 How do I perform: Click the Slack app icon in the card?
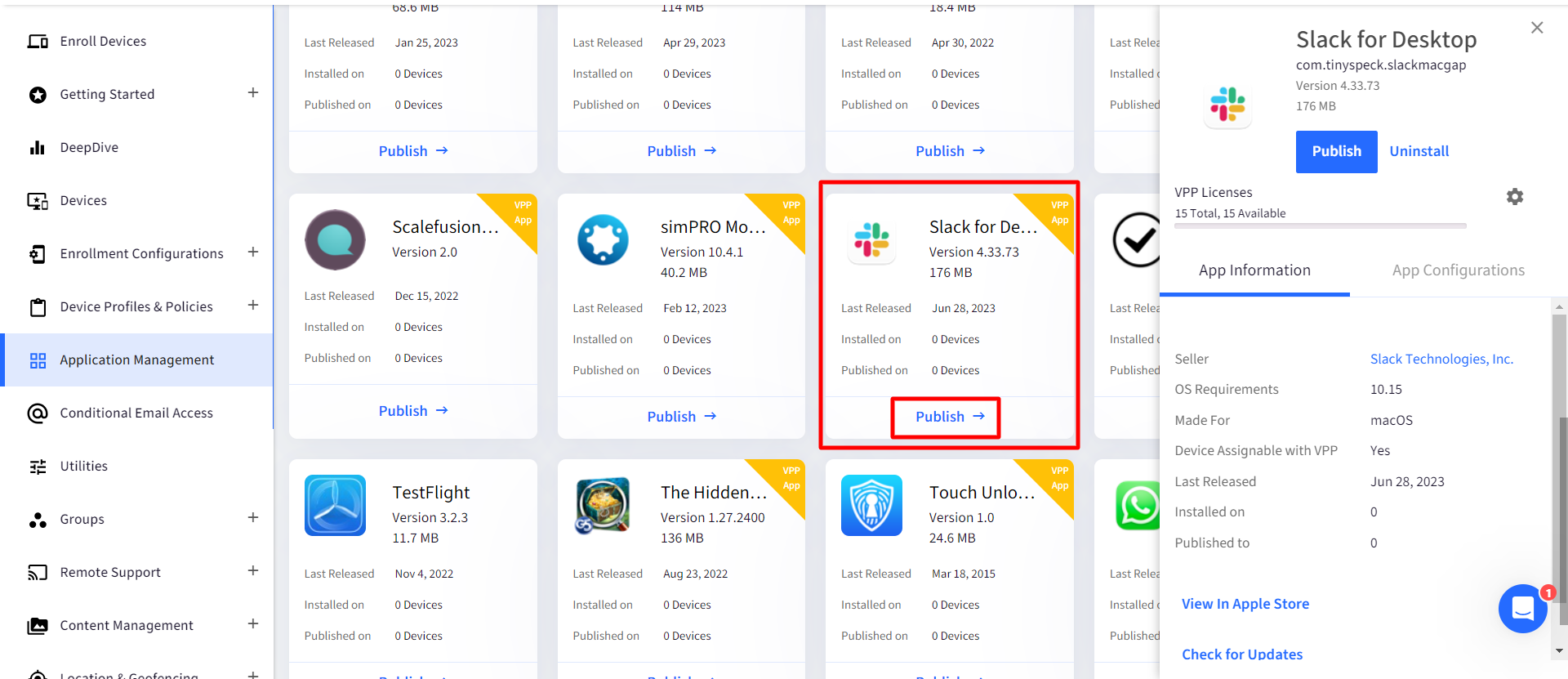[871, 241]
